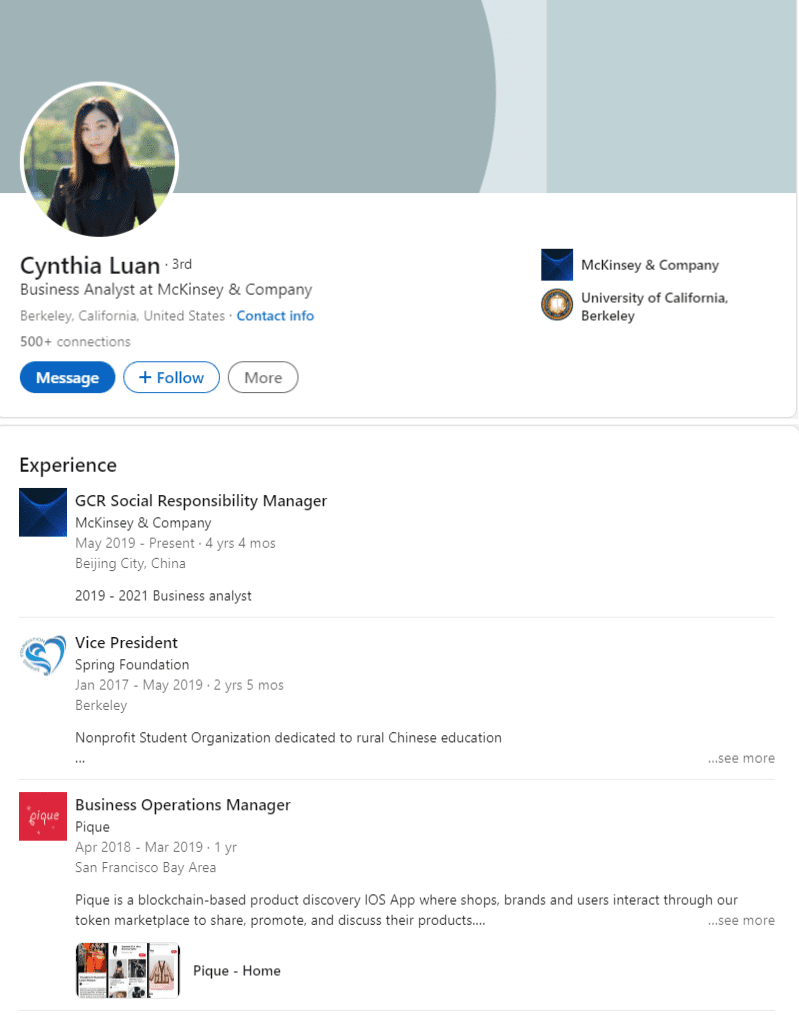
Task: Click the McKinsey & Company logo in the profile header
Action: [x=556, y=265]
